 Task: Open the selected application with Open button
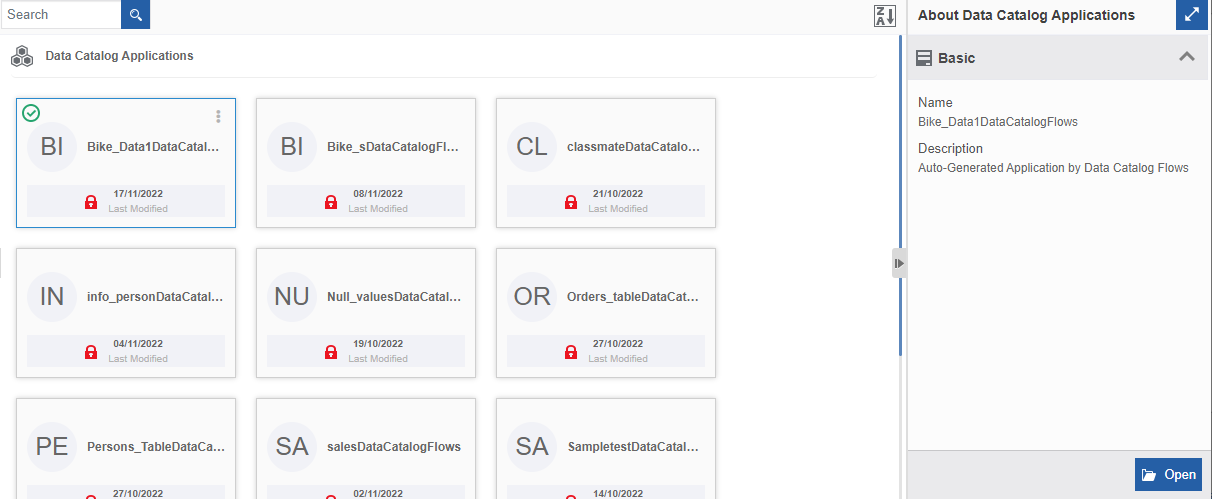[1168, 475]
